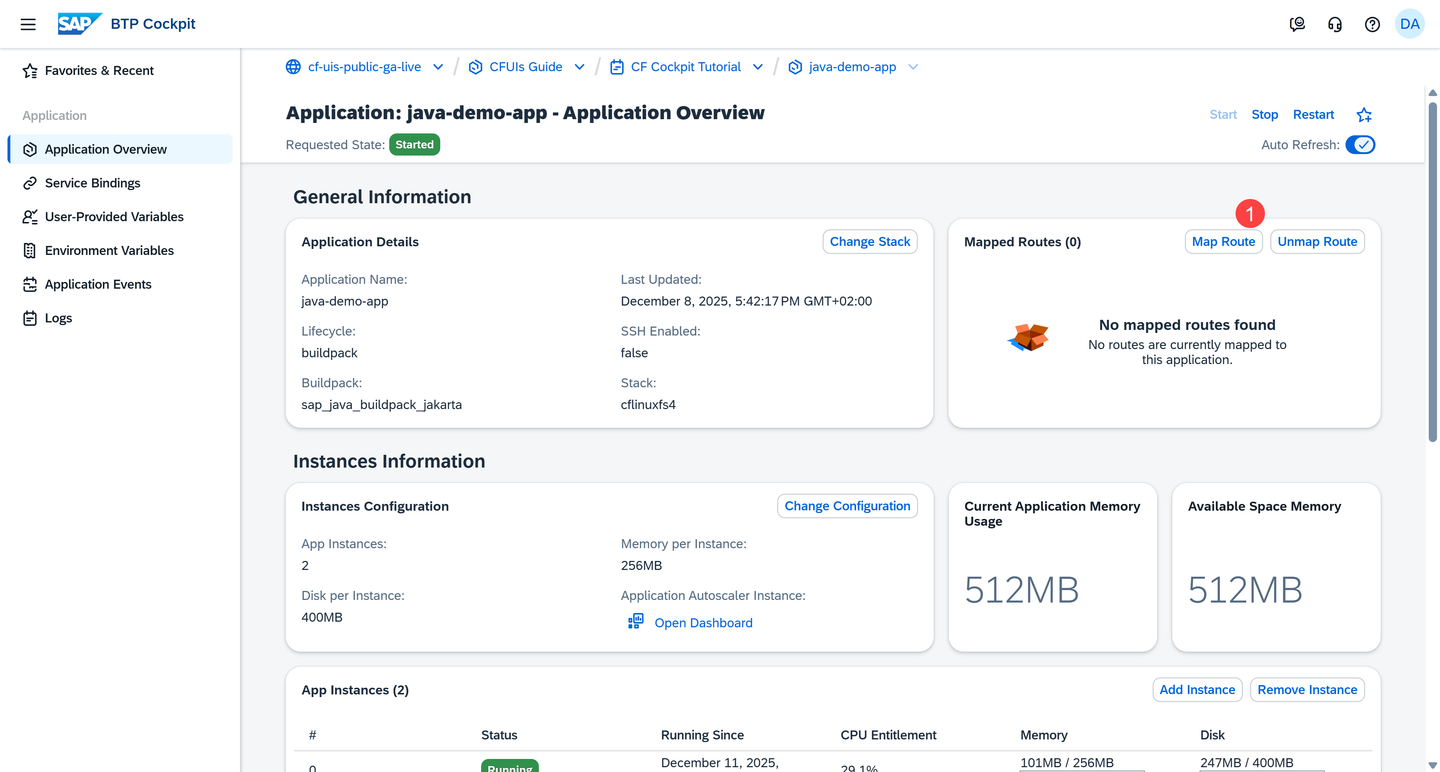Click the Lifecycle value buildpack
Viewport: 1440px width, 772px height.
pyautogui.click(x=329, y=353)
